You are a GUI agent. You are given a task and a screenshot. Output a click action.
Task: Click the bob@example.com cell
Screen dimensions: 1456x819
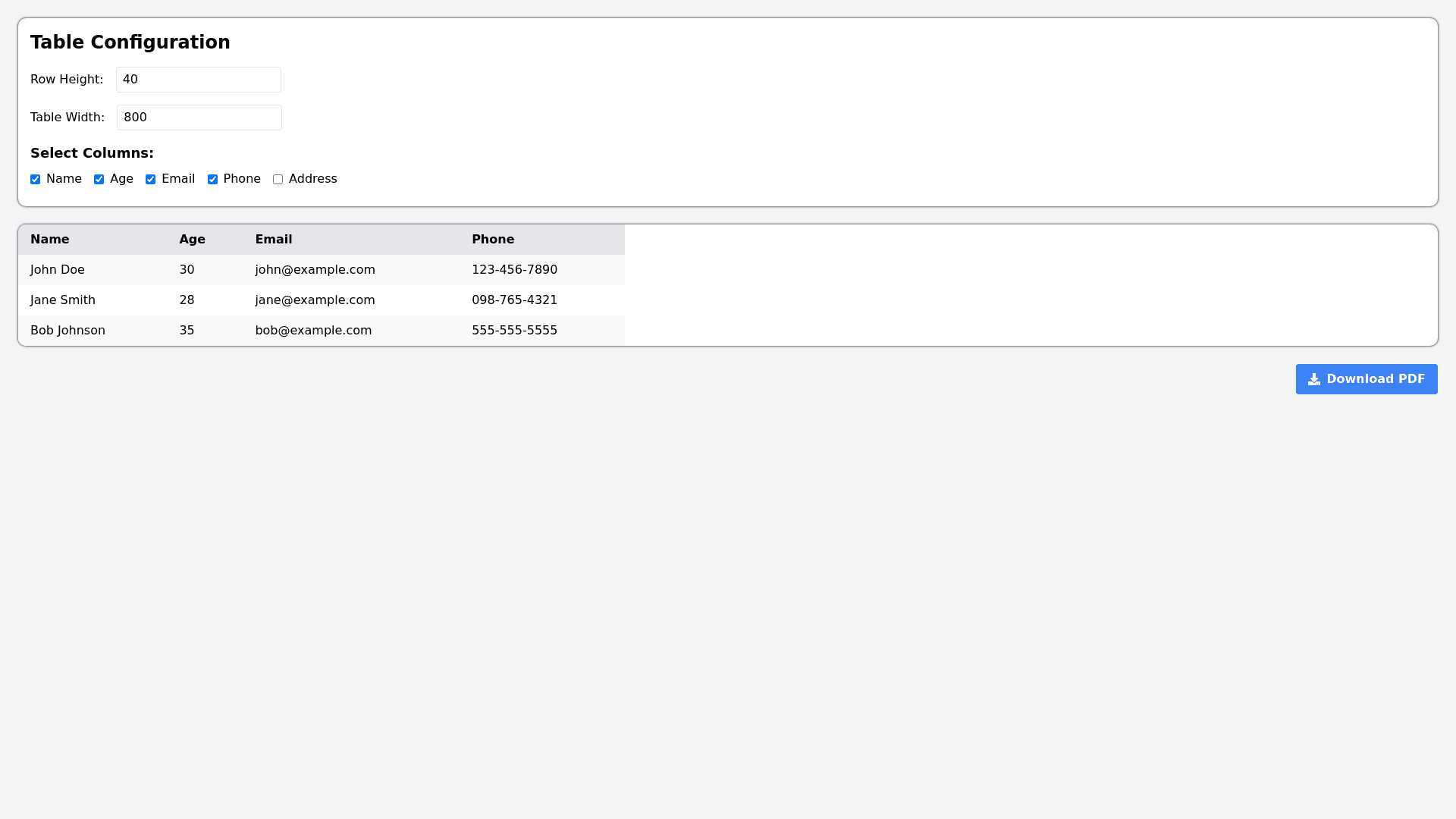coord(313,331)
